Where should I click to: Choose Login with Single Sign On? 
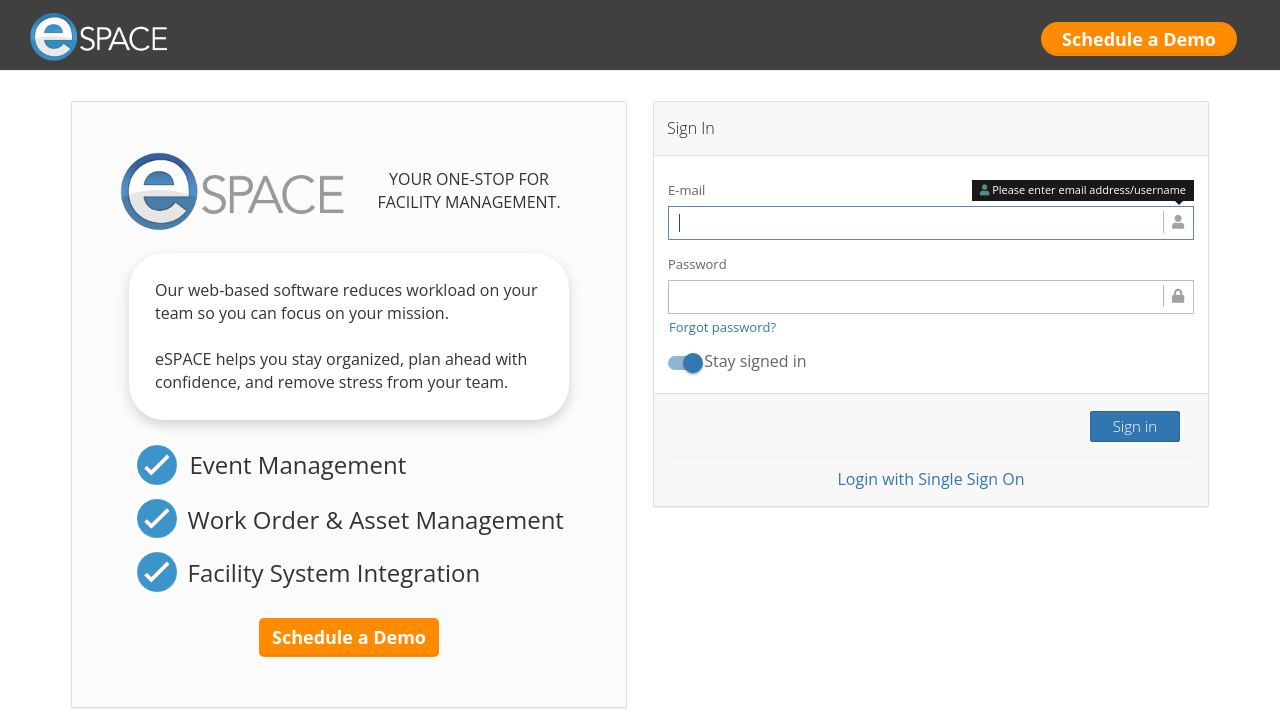(930, 479)
